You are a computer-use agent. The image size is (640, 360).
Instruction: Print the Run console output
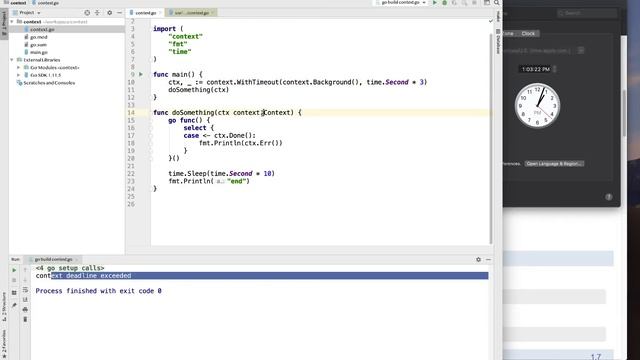click(25, 309)
